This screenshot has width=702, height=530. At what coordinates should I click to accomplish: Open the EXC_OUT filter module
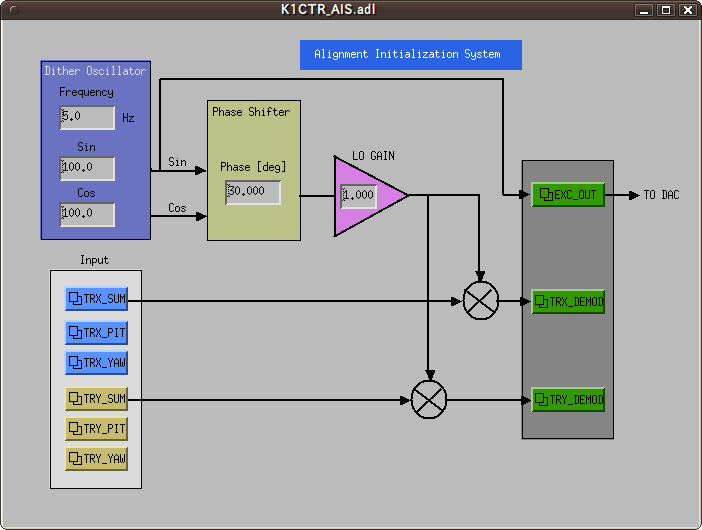568,195
